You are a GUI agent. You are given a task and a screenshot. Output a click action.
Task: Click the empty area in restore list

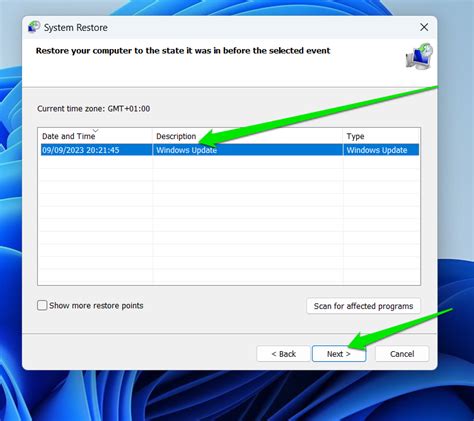(x=230, y=220)
